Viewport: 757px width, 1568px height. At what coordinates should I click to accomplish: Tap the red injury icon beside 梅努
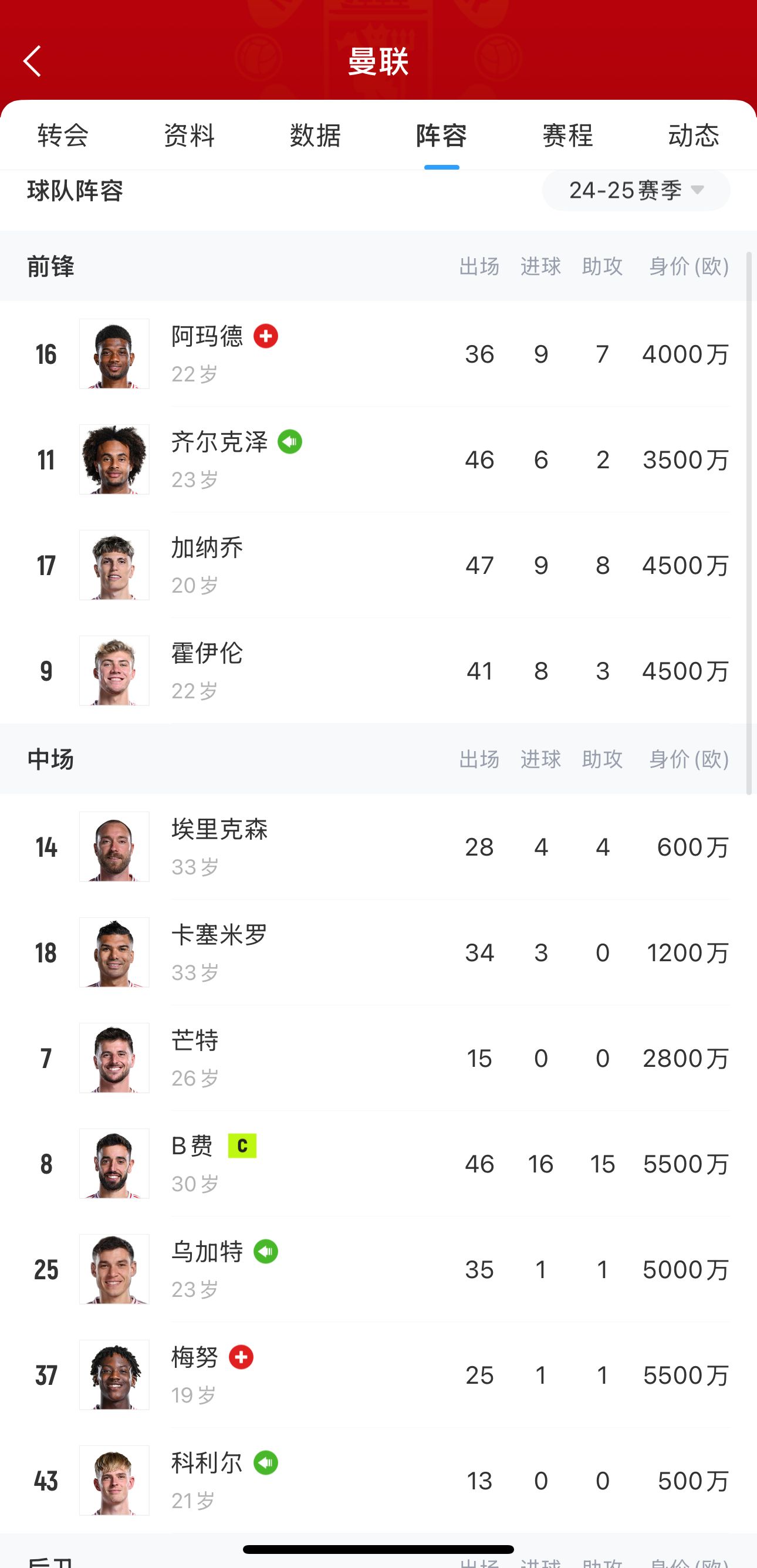242,1357
